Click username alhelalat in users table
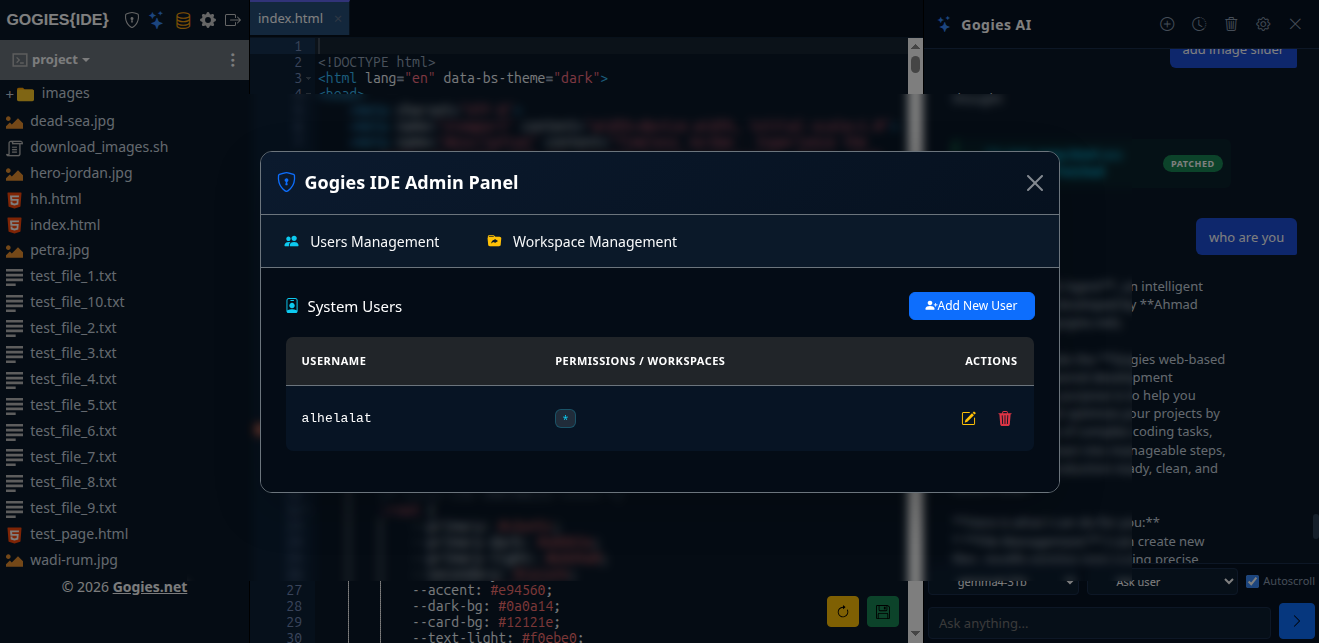Viewport: 1319px width, 643px height. tap(336, 418)
